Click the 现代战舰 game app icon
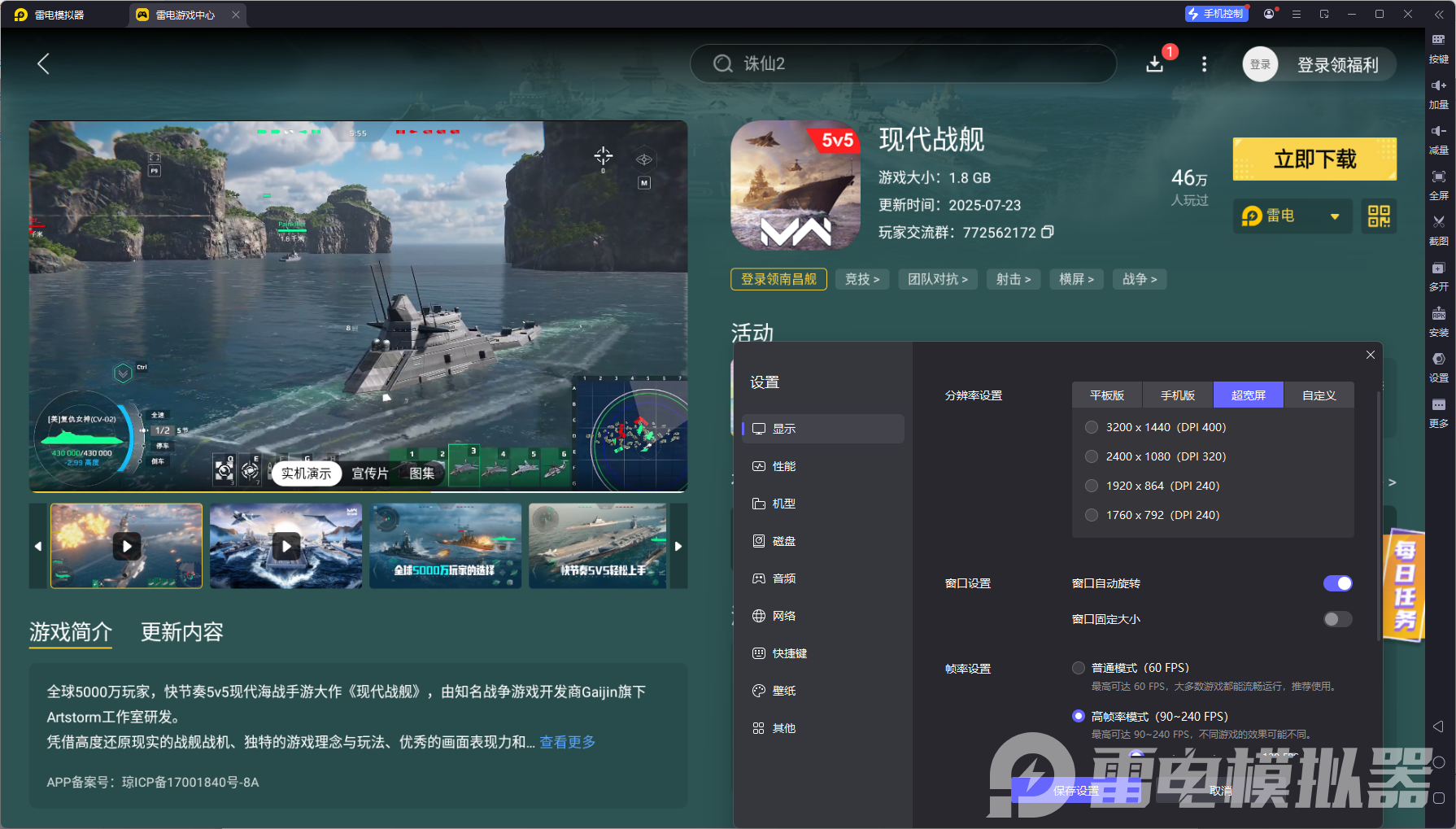Screen dimensions: 1456x829 [x=796, y=185]
